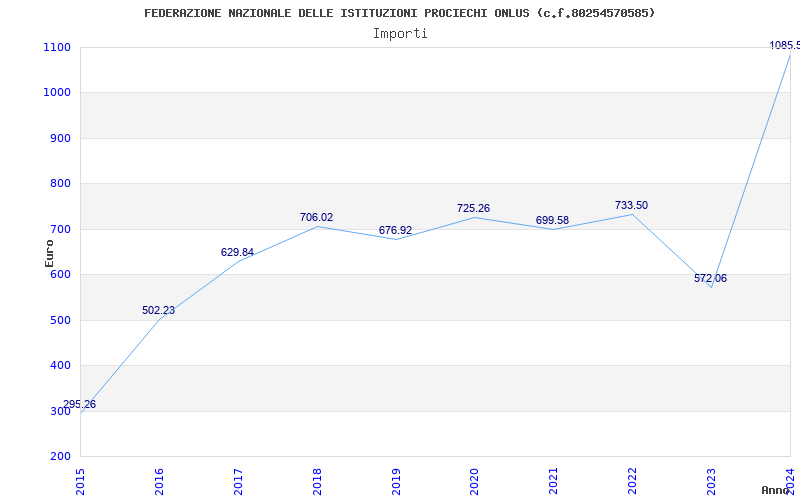800x500 pixels.
Task: Click the 295.26 data label
Action: [79, 405]
